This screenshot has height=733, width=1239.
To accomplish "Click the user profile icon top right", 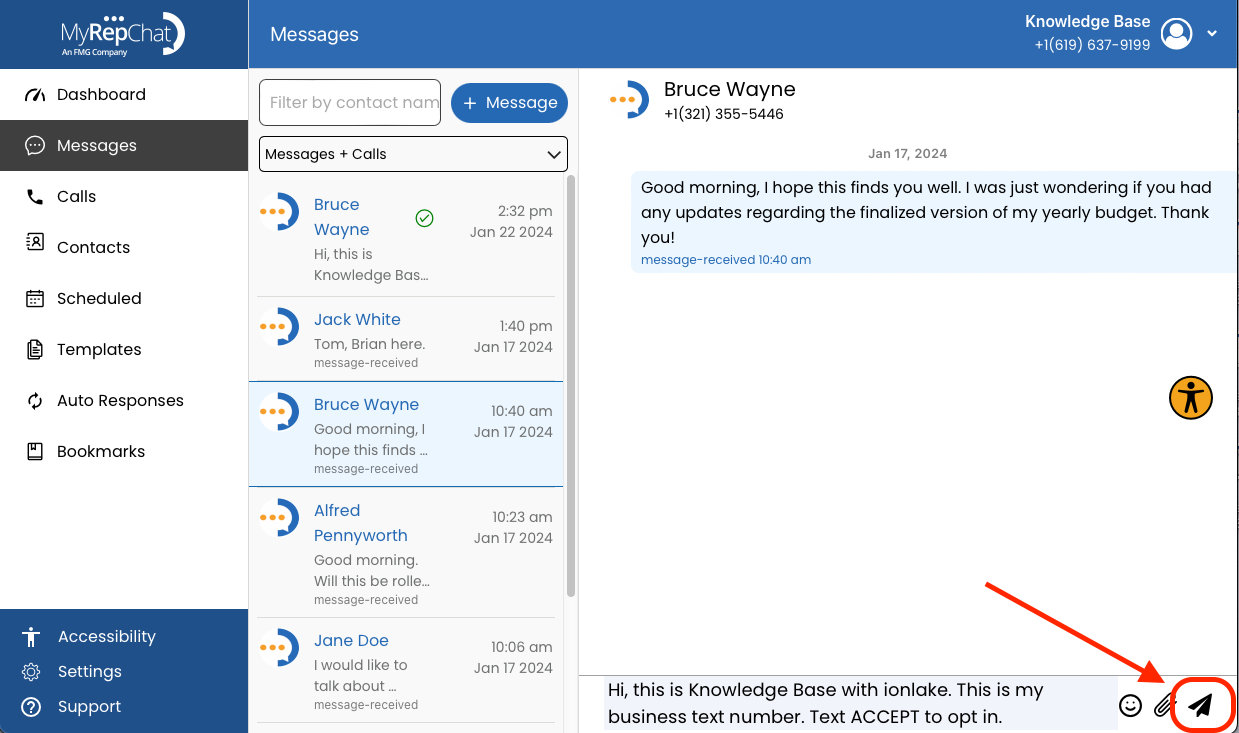I will pos(1176,33).
